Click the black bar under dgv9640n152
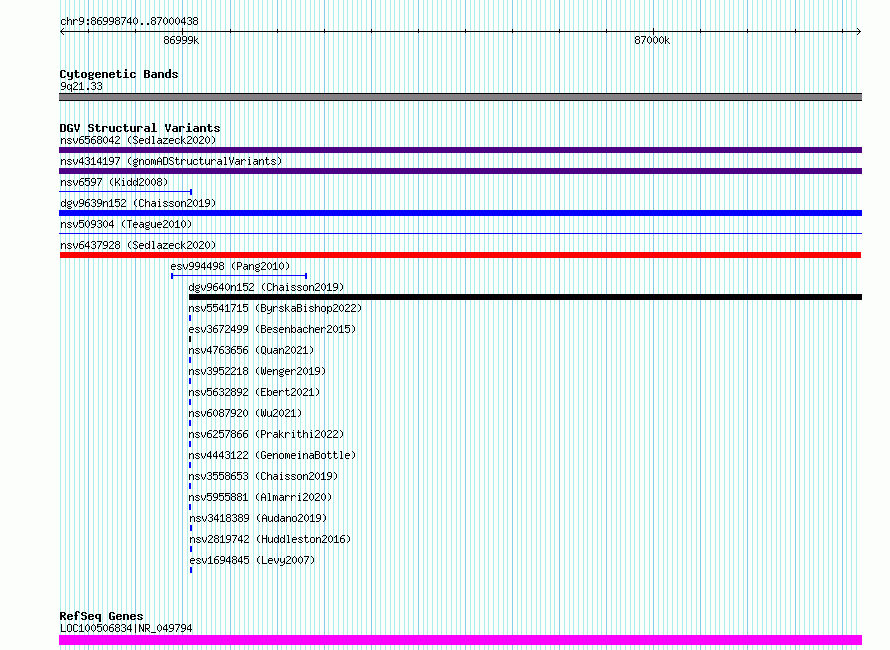The image size is (890, 650). click(x=525, y=297)
